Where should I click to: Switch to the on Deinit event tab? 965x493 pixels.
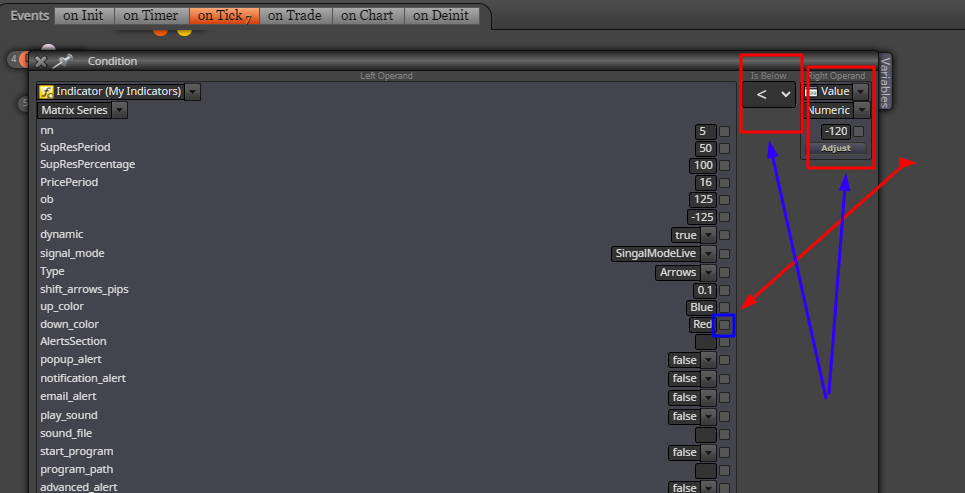[441, 15]
